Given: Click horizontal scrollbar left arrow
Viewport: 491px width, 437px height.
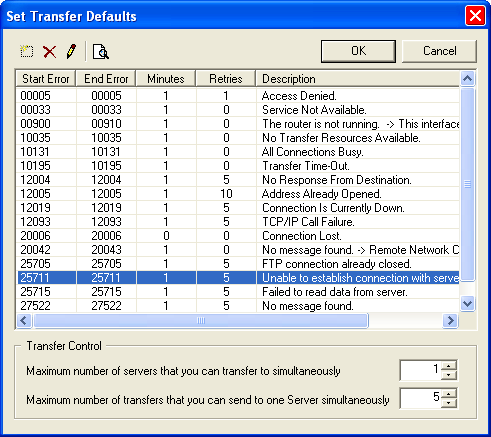Looking at the screenshot, I should [x=24, y=321].
